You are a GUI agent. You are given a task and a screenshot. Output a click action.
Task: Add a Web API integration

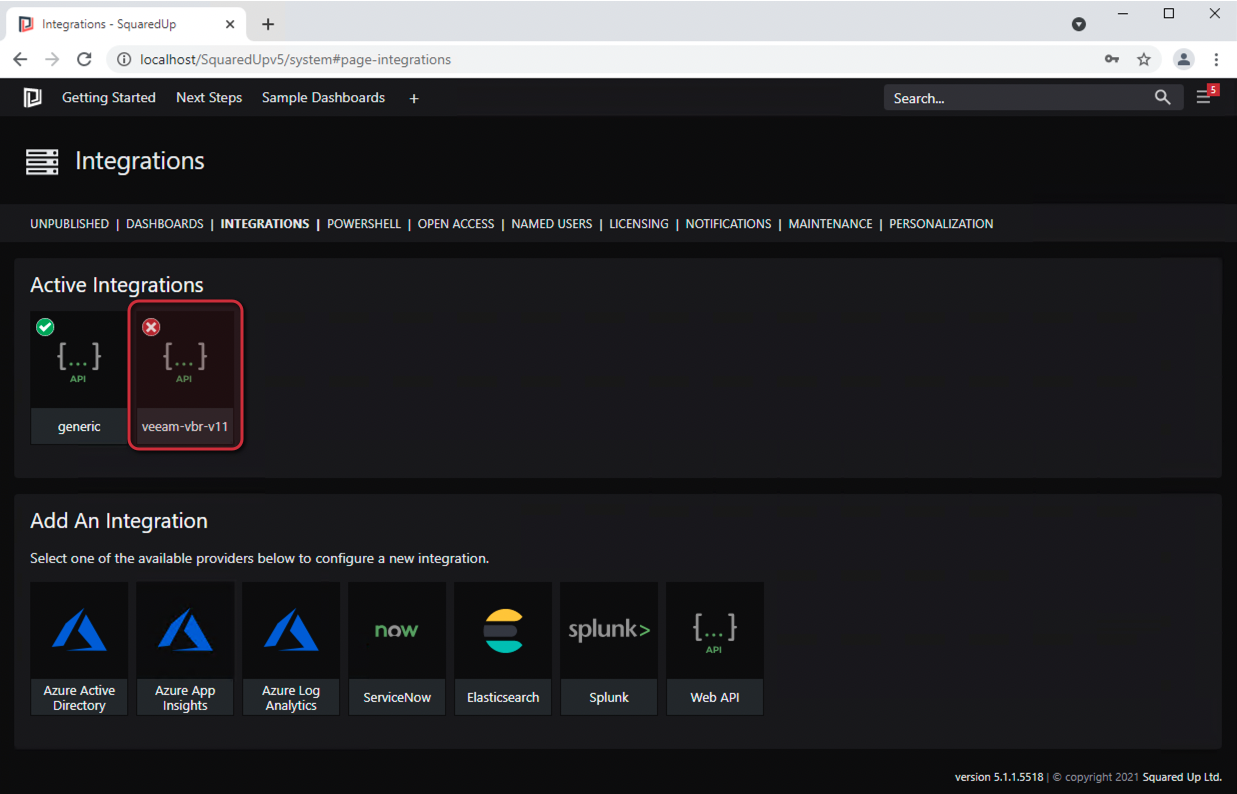click(715, 649)
